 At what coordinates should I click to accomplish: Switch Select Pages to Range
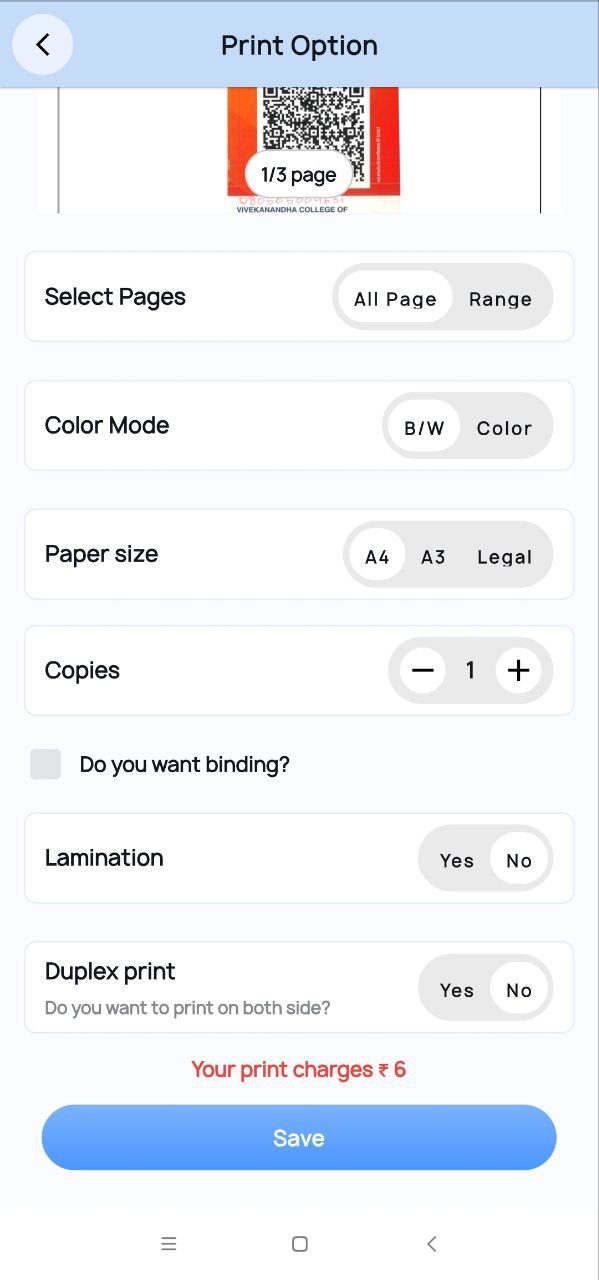coord(500,298)
